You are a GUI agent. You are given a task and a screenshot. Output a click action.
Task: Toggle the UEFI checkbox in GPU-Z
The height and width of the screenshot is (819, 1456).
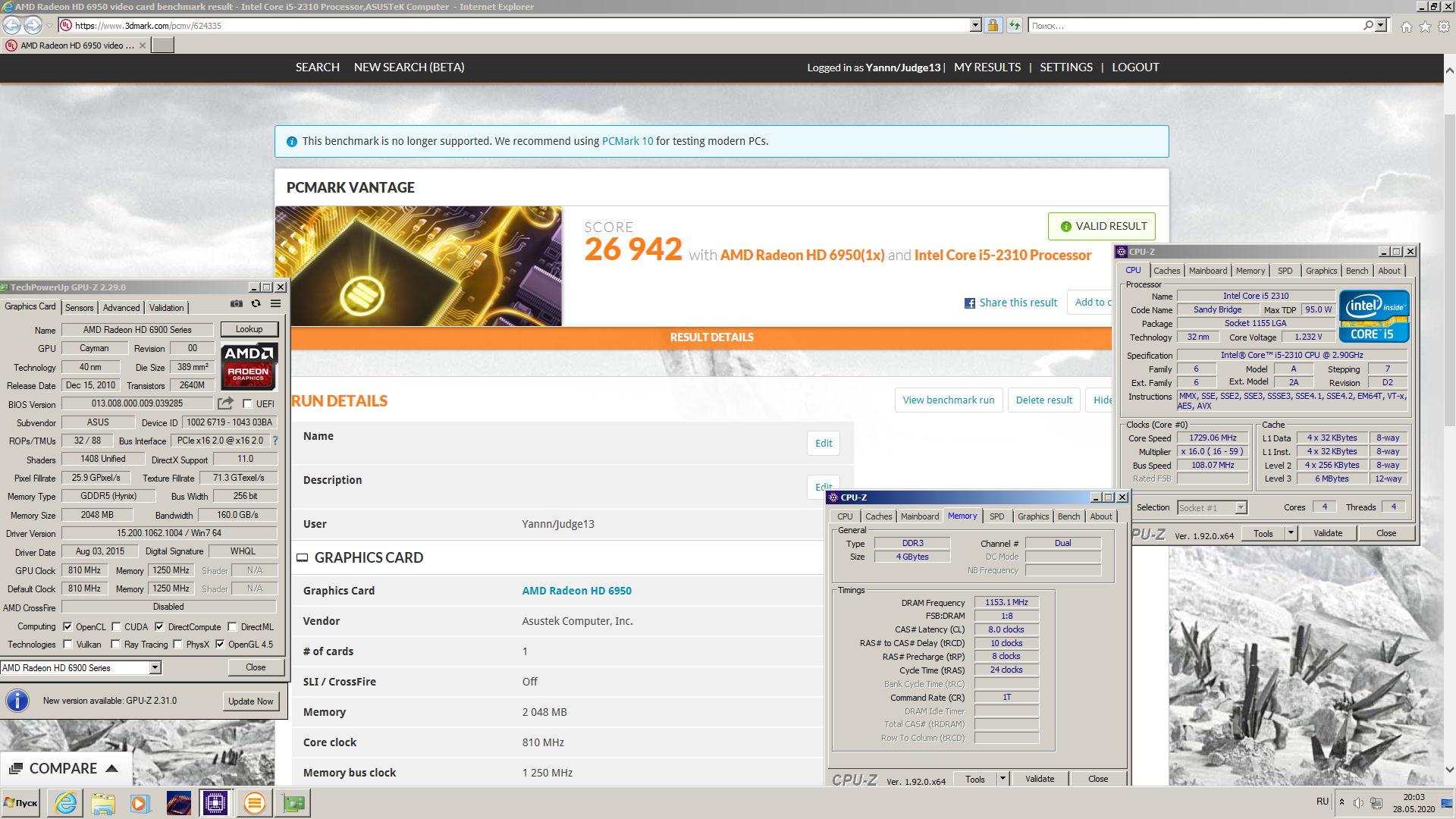[247, 404]
